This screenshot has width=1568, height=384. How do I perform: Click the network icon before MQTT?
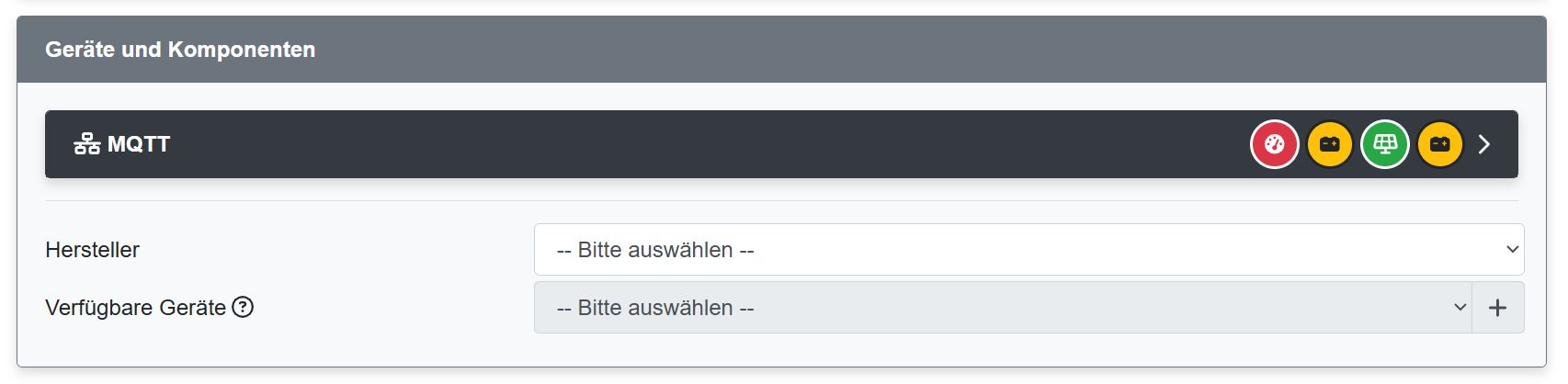pyautogui.click(x=87, y=144)
